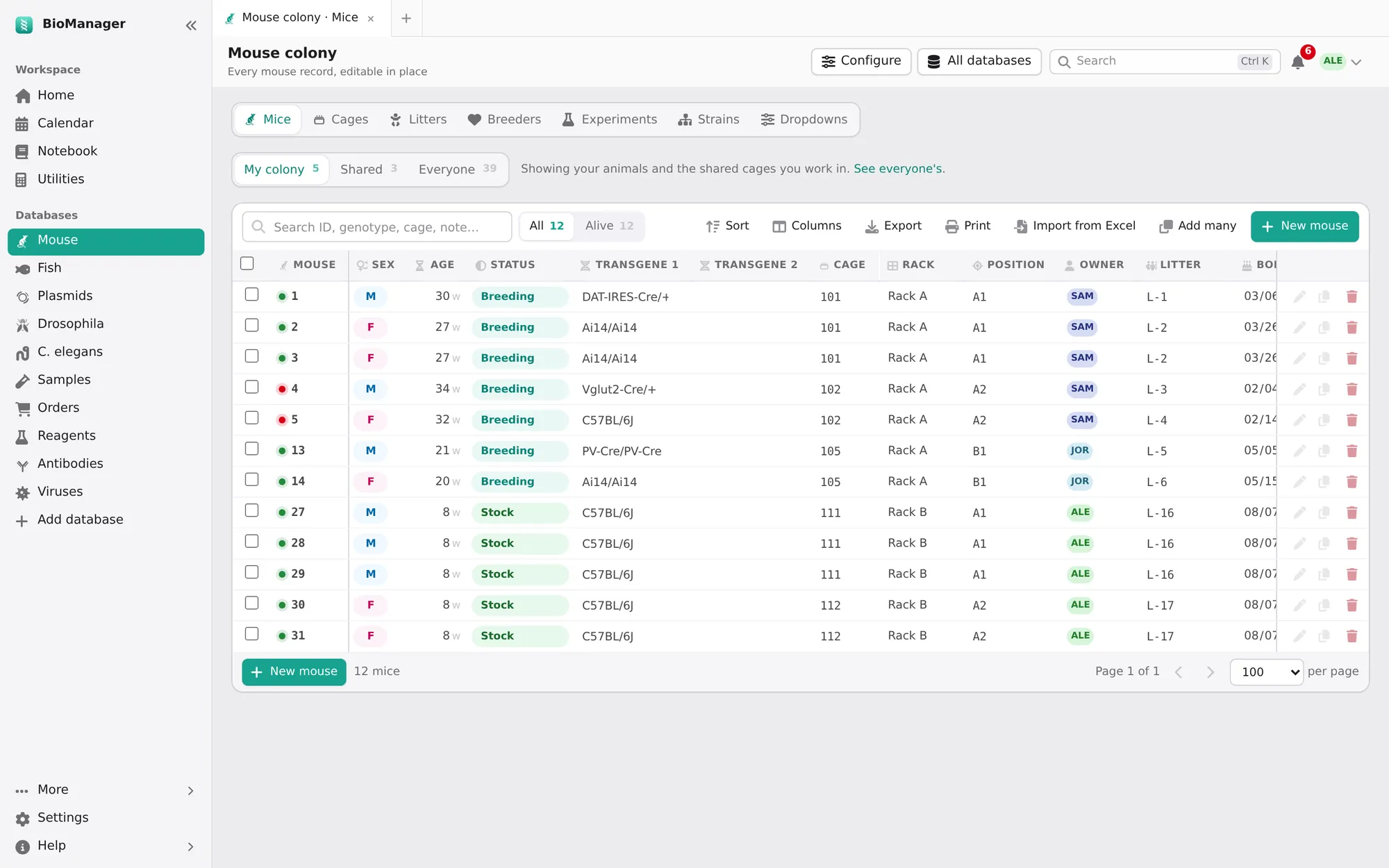1389x868 pixels.
Task: Switch to the Cages tab
Action: point(341,120)
